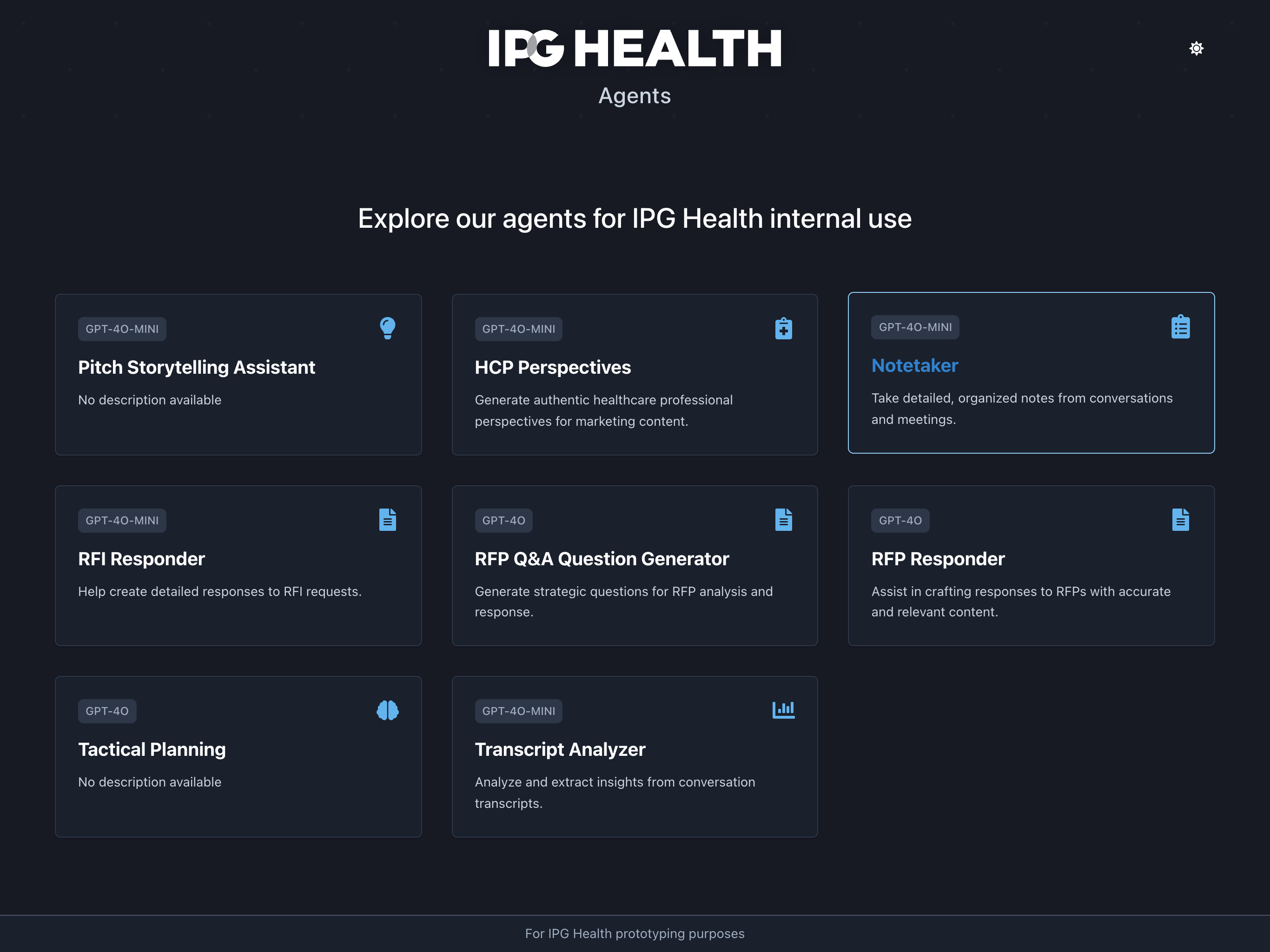Click 'Generate strategic questions for RFP analysis' text

(623, 602)
